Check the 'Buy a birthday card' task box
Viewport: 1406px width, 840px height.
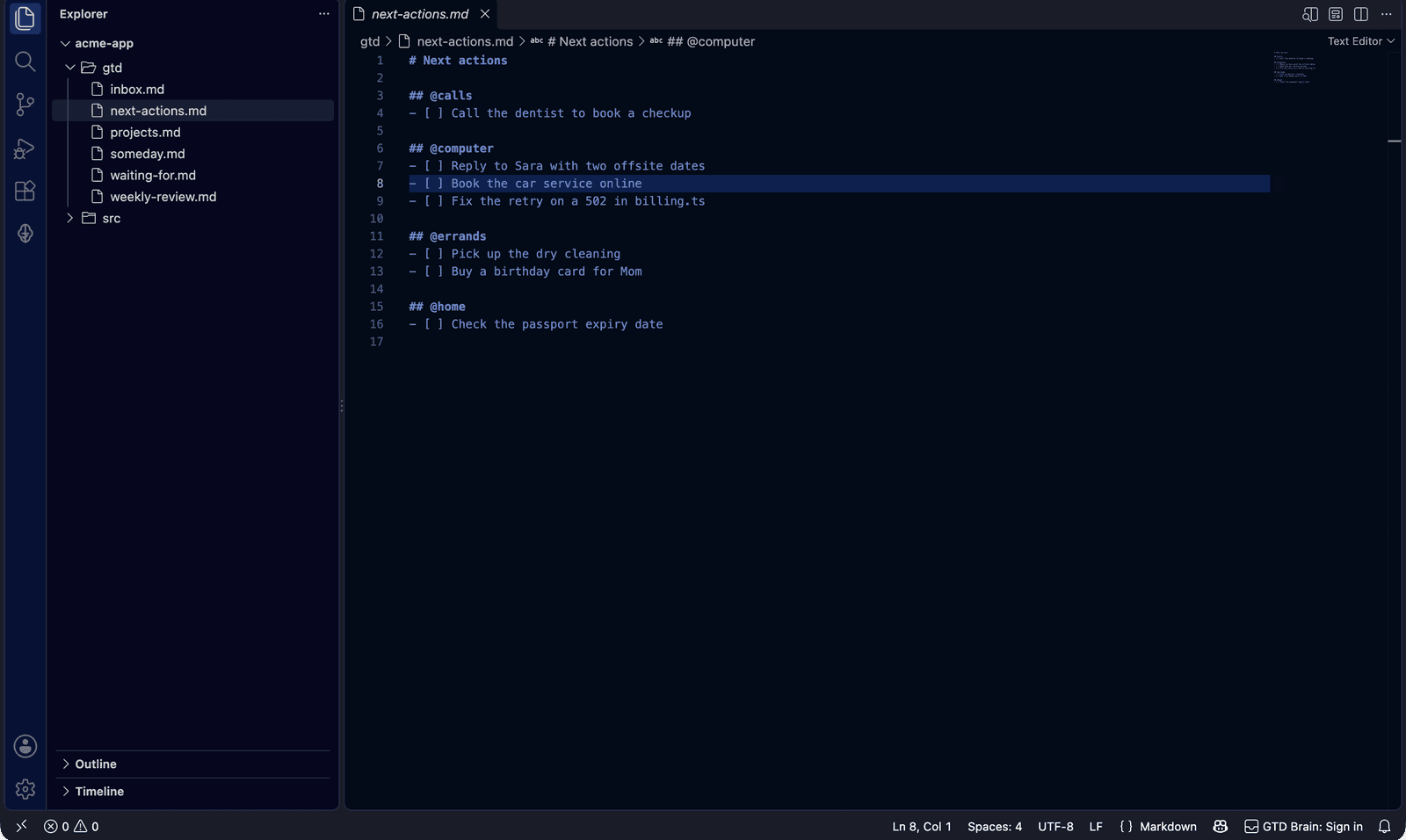coord(434,272)
